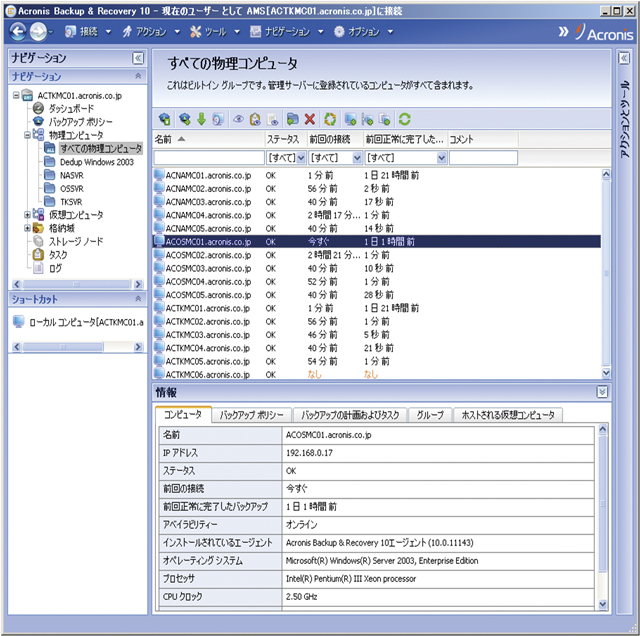Select the ACOSMC03.acronis.co.jp row
Image resolution: width=640 pixels, height=636 pixels.
(x=377, y=268)
